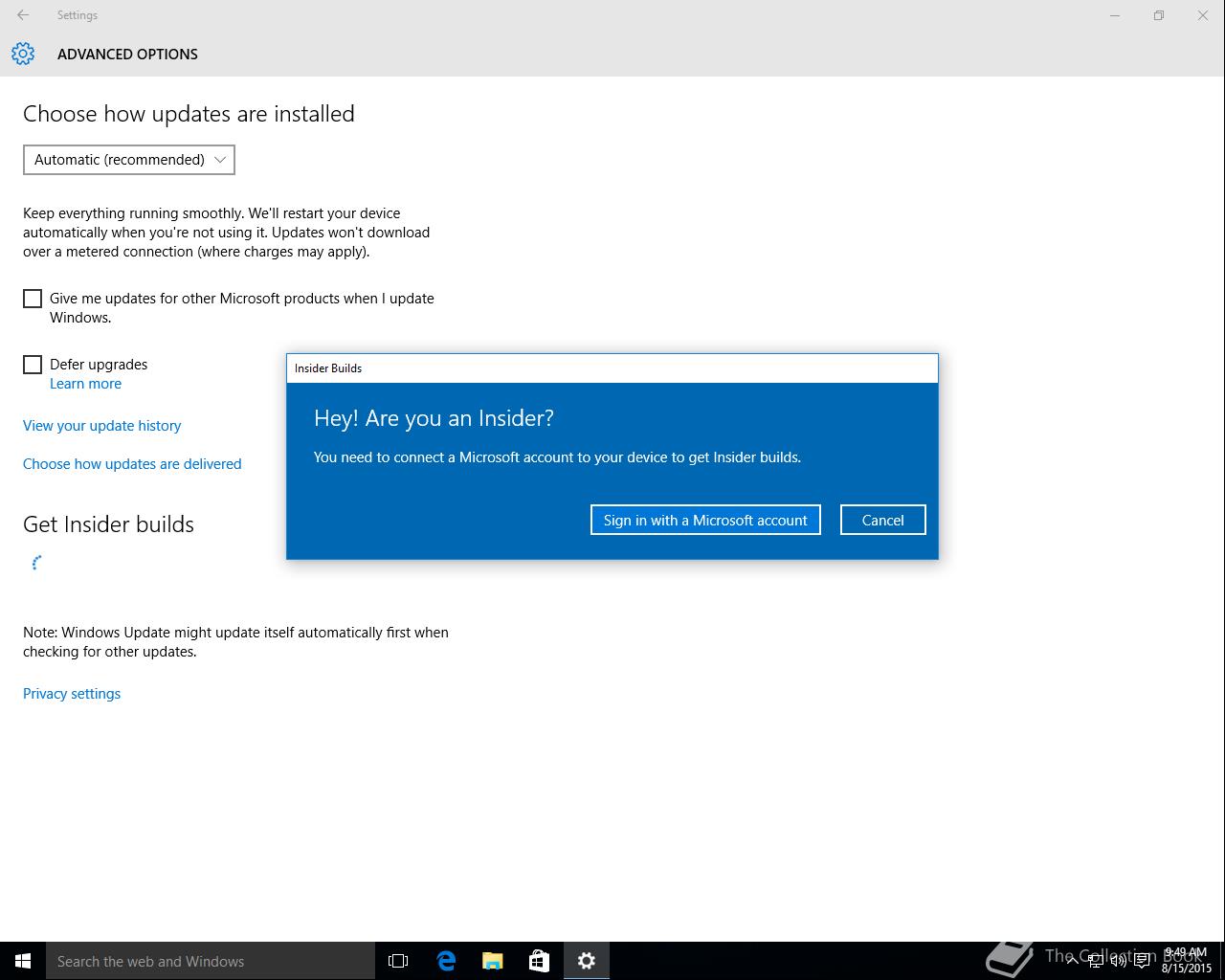Open the taskbar clock and date
The image size is (1225, 980).
1187,961
